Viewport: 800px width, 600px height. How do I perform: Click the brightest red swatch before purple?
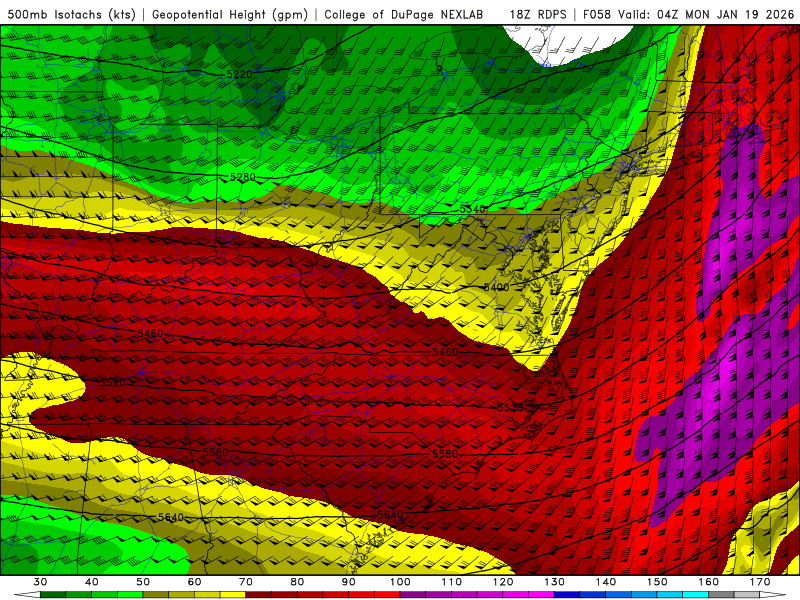(387, 593)
